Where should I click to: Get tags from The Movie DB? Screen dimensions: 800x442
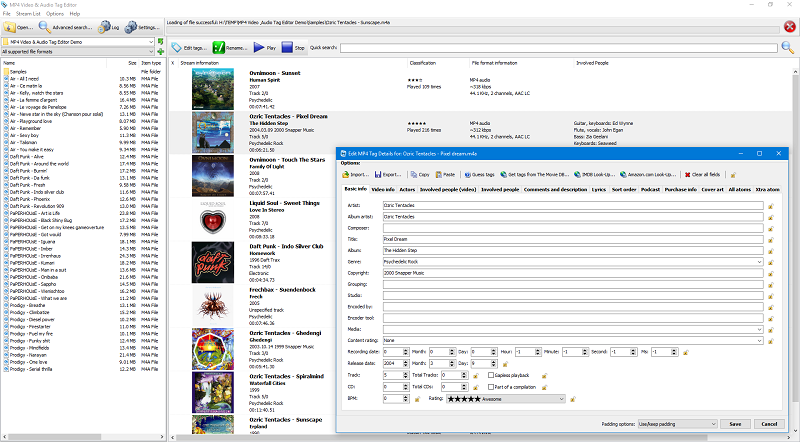534,175
